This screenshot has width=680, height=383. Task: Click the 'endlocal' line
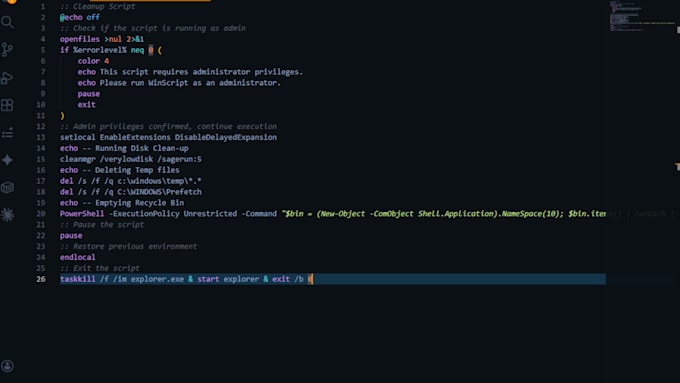tap(78, 257)
